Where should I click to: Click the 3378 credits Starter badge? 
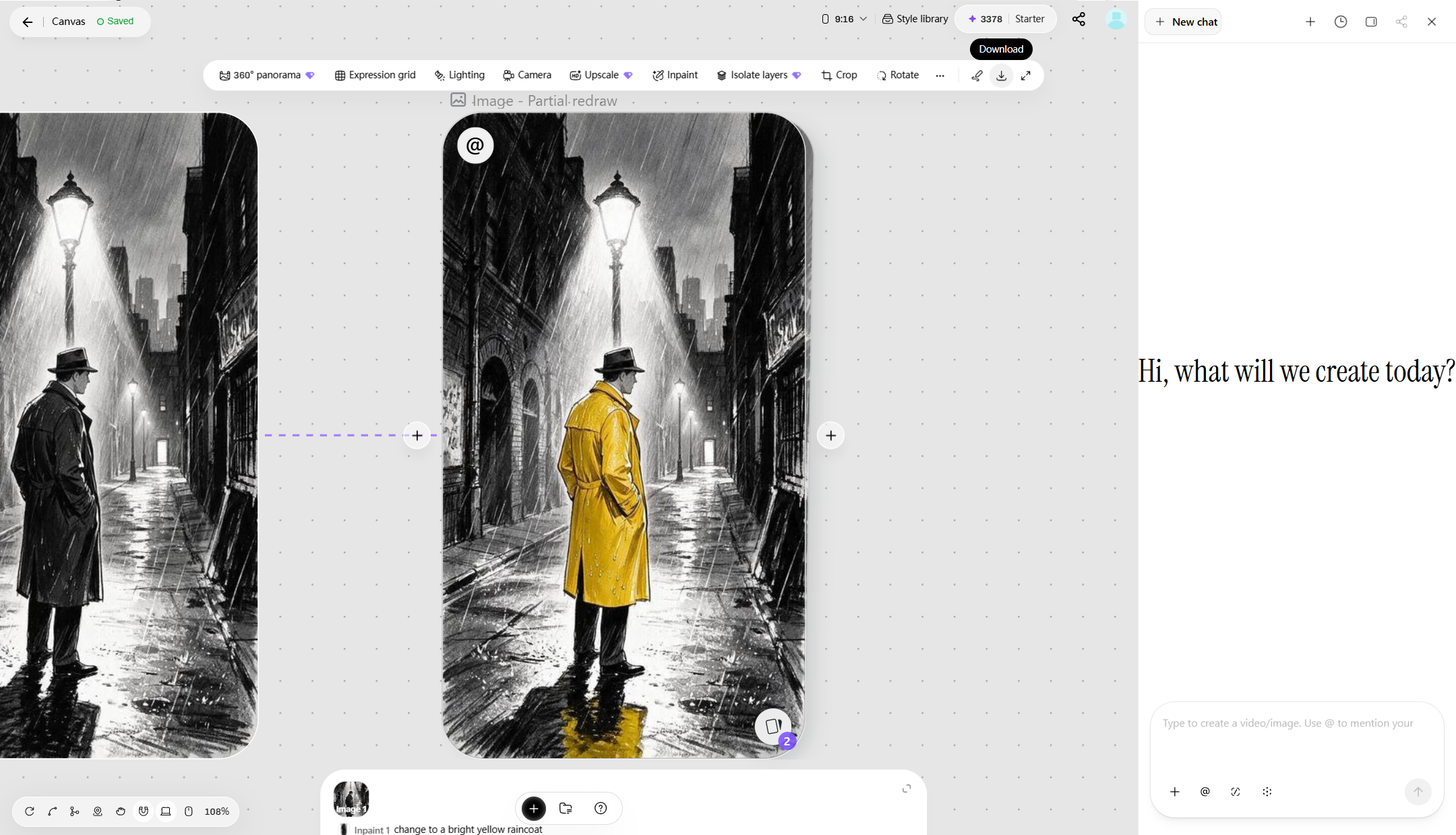tap(1006, 19)
